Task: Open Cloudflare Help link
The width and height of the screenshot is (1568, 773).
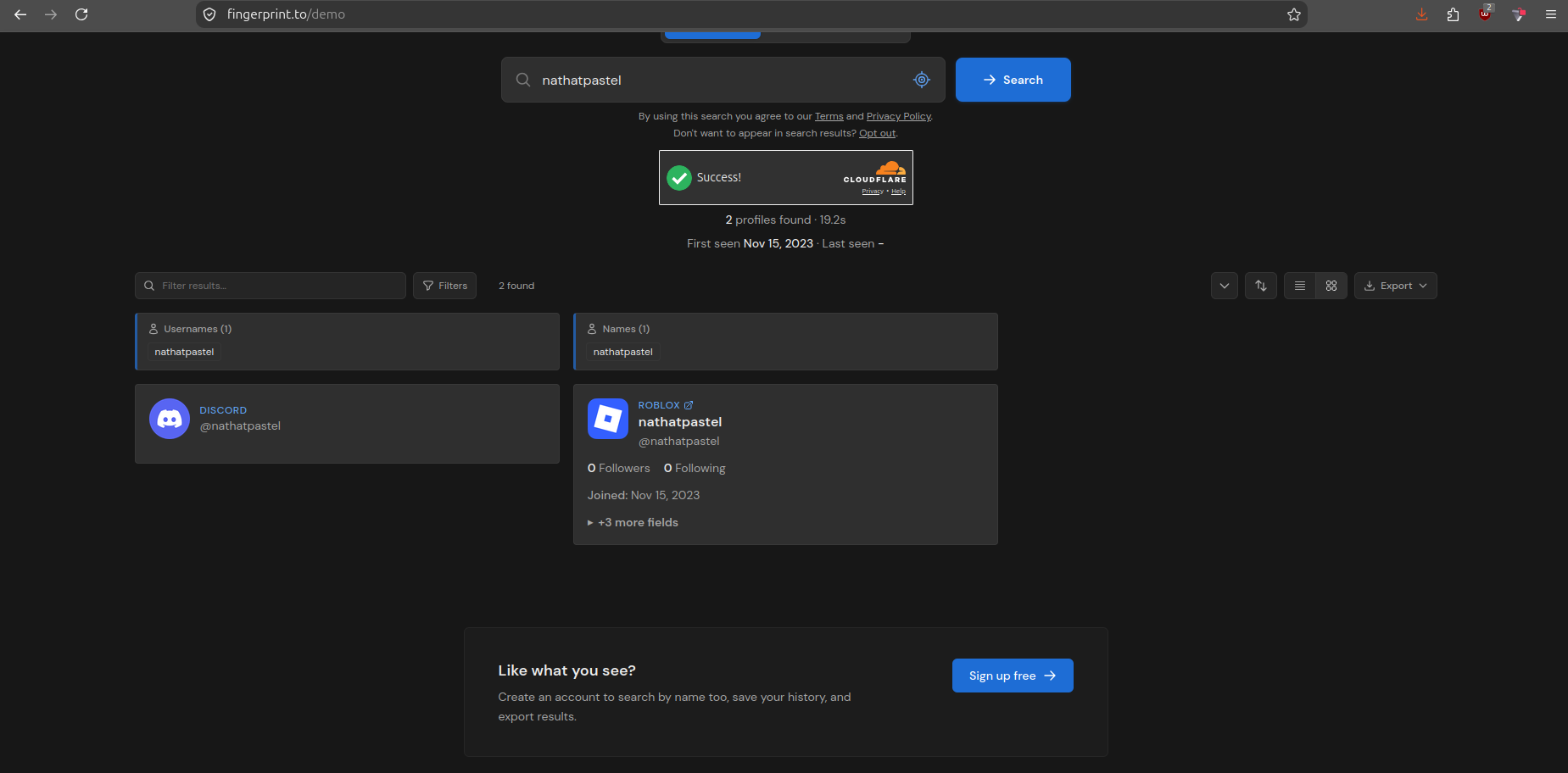Action: coord(898,192)
